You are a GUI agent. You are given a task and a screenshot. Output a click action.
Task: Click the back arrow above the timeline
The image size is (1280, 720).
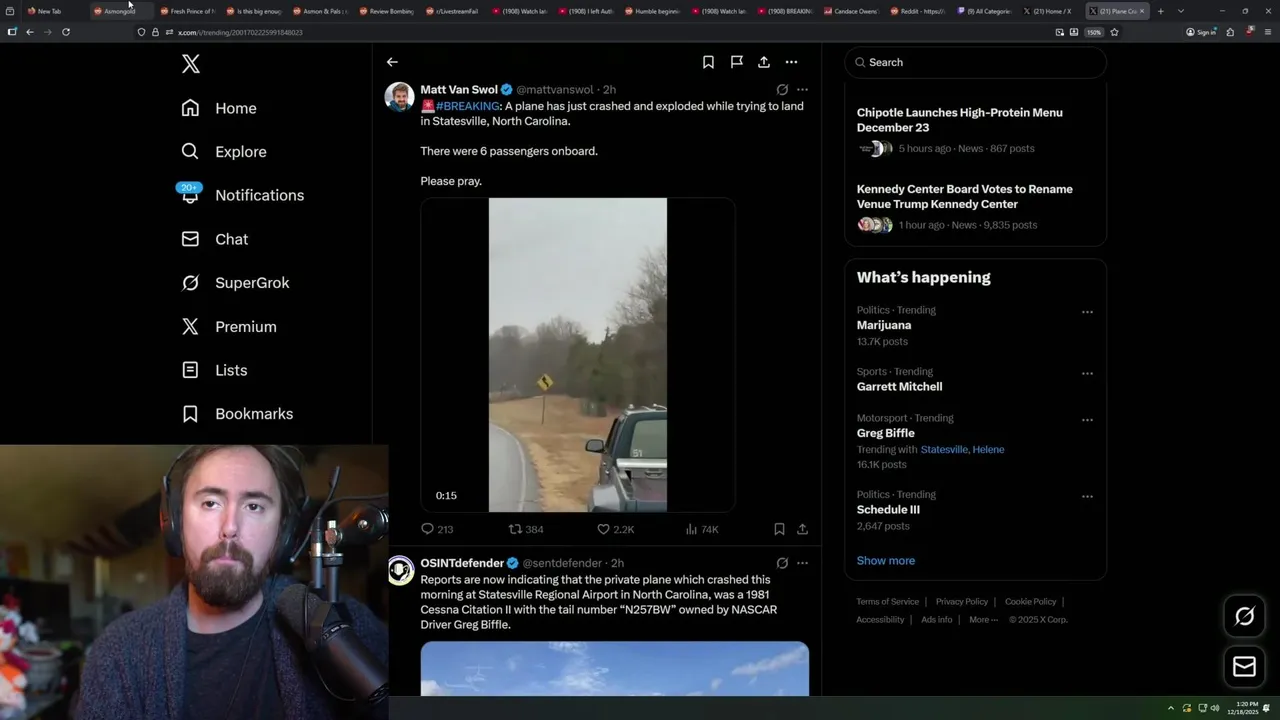(x=392, y=62)
